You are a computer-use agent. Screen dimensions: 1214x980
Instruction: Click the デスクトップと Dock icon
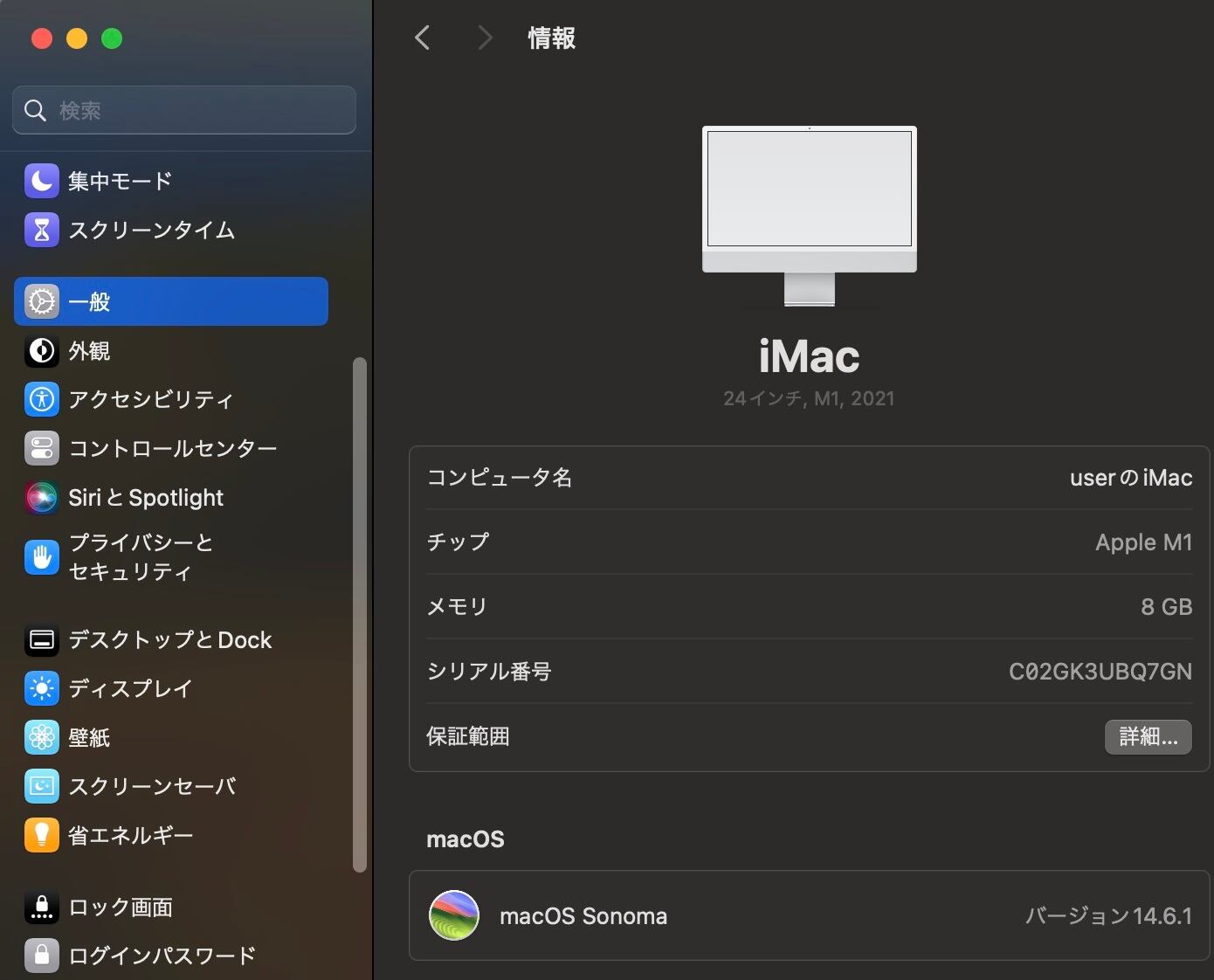tap(42, 640)
